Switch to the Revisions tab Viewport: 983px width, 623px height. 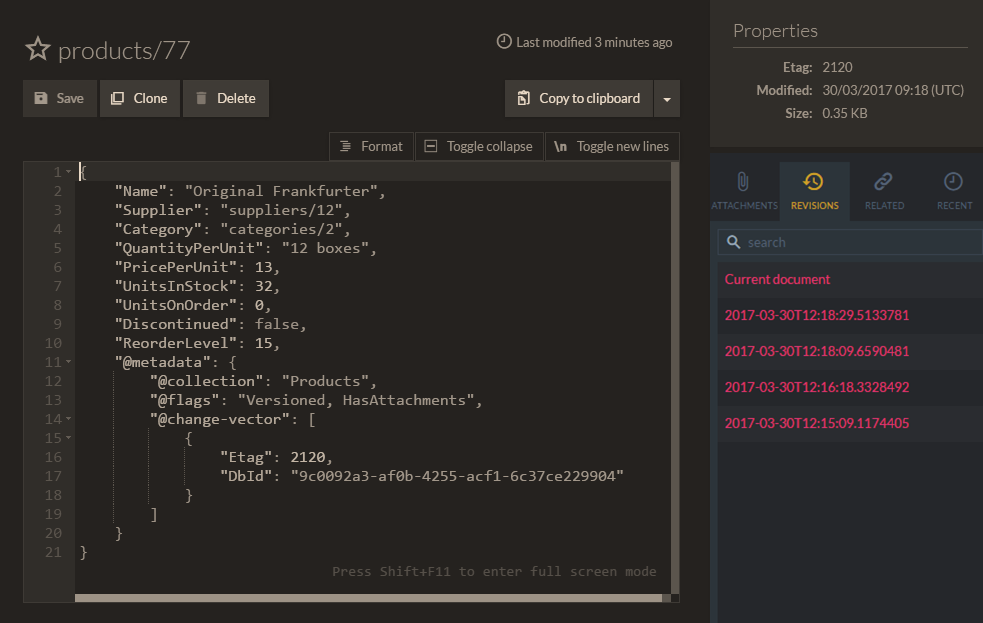(x=814, y=191)
